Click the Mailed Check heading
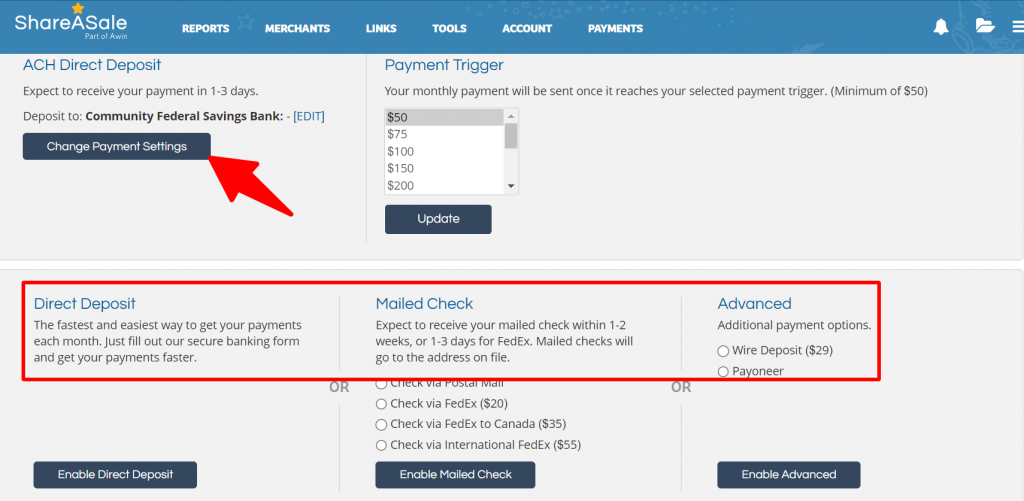Image resolution: width=1024 pixels, height=501 pixels. pos(424,304)
